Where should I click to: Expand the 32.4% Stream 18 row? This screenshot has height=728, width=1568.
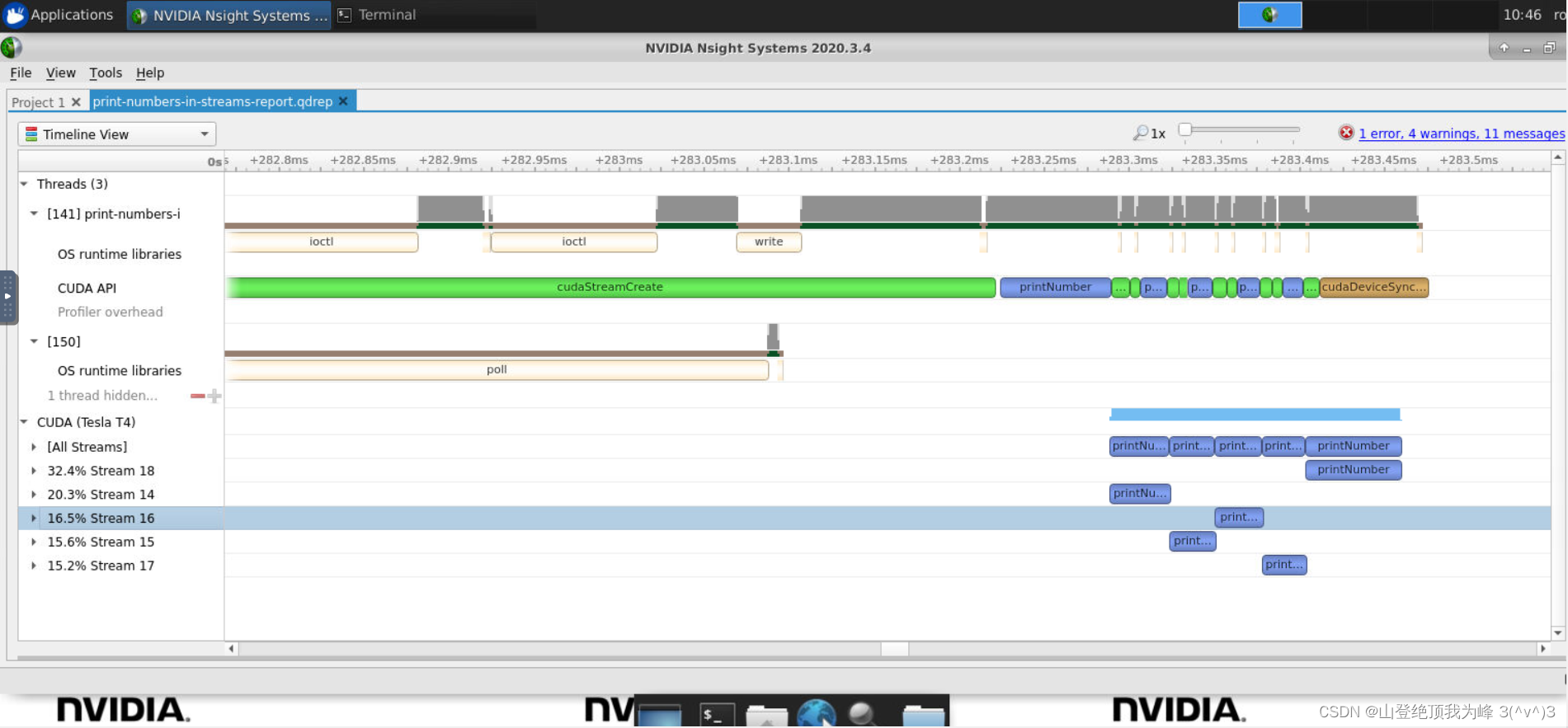(34, 471)
